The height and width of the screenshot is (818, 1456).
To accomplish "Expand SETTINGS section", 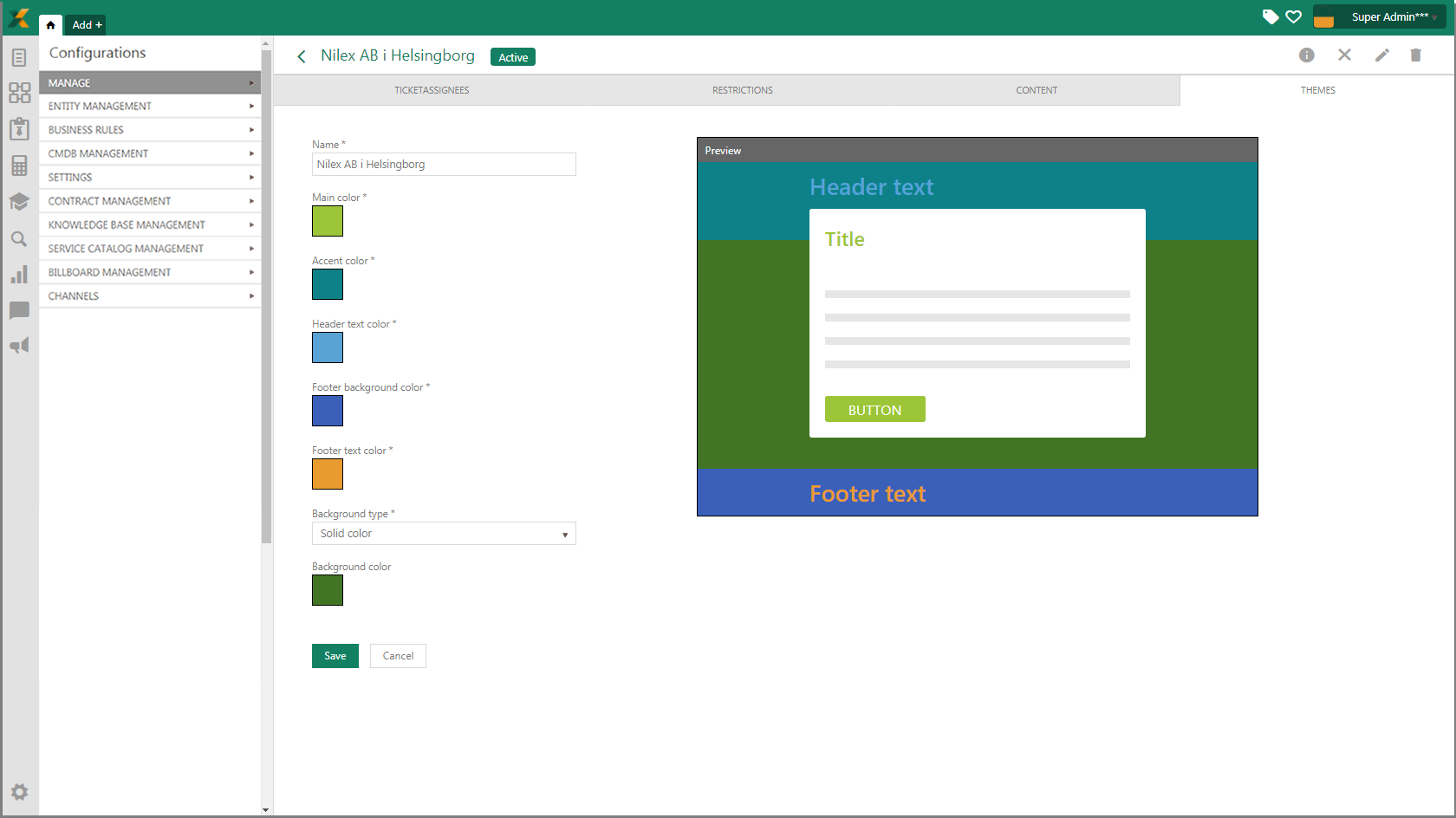I will (x=150, y=177).
